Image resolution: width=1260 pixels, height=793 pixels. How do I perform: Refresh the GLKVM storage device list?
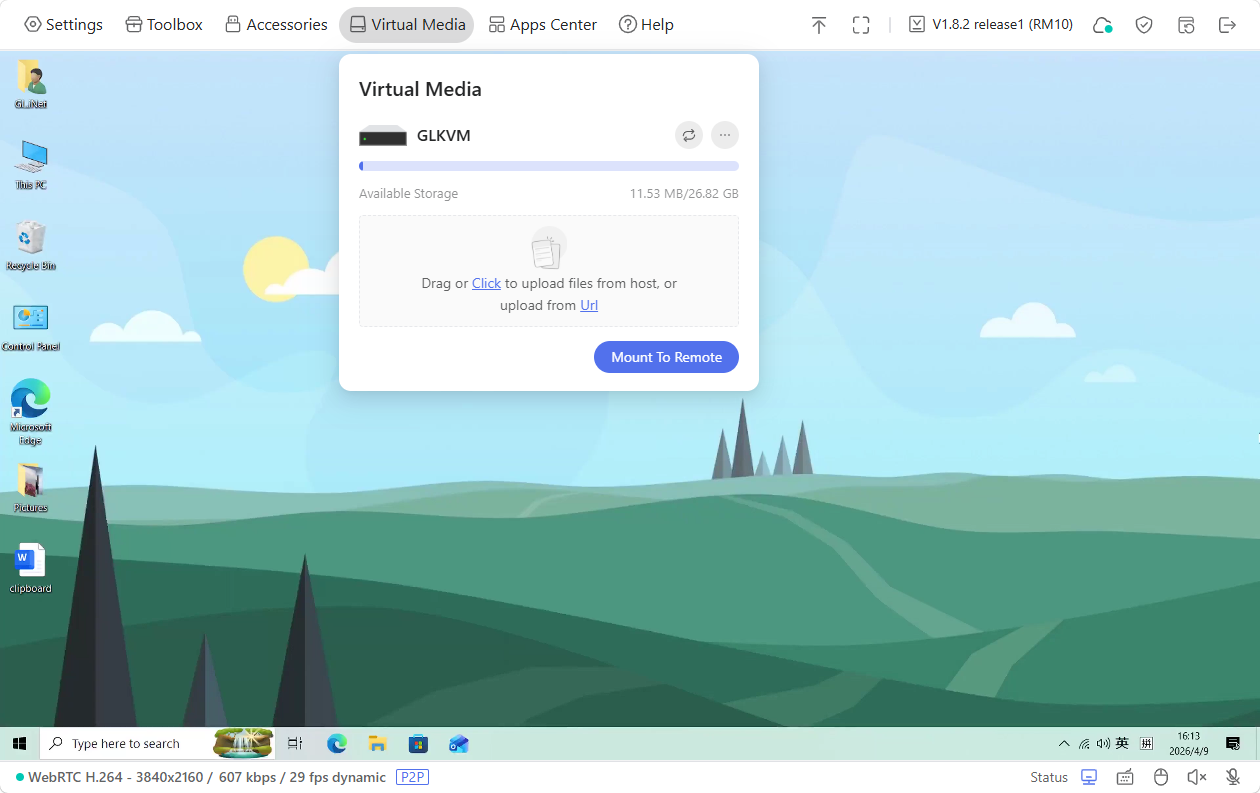[688, 135]
